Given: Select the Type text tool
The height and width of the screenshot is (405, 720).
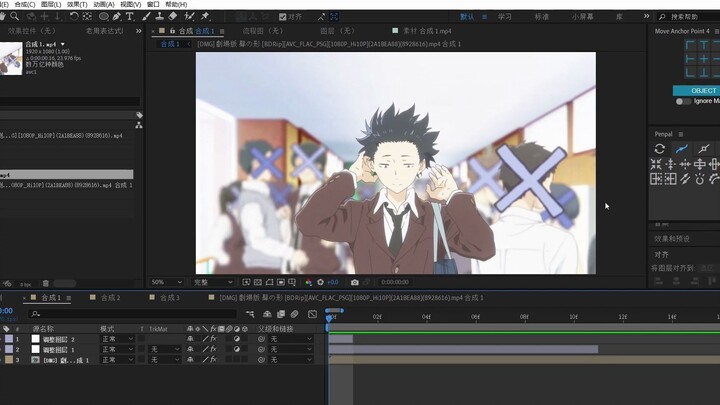Looking at the screenshot, I should point(129,17).
